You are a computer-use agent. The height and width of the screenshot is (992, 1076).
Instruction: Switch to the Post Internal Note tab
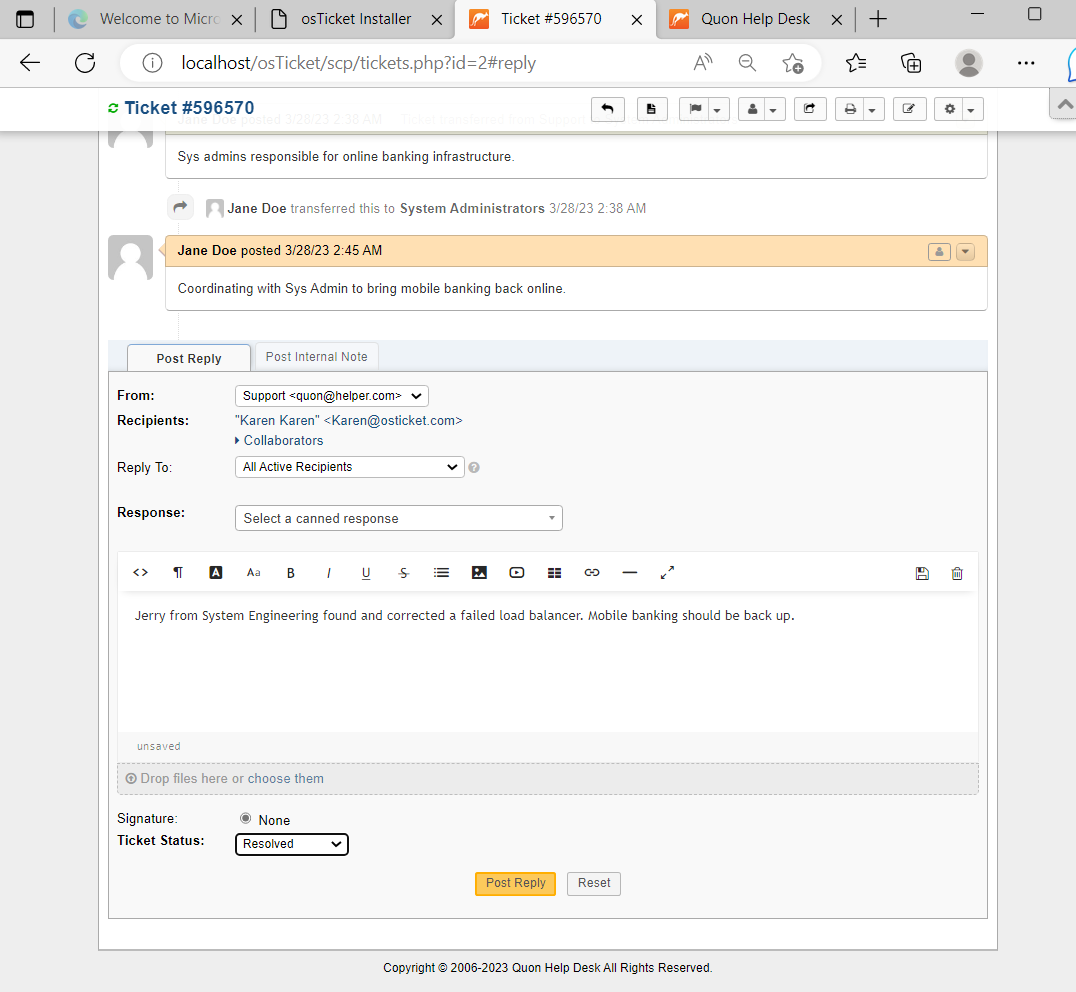[316, 356]
